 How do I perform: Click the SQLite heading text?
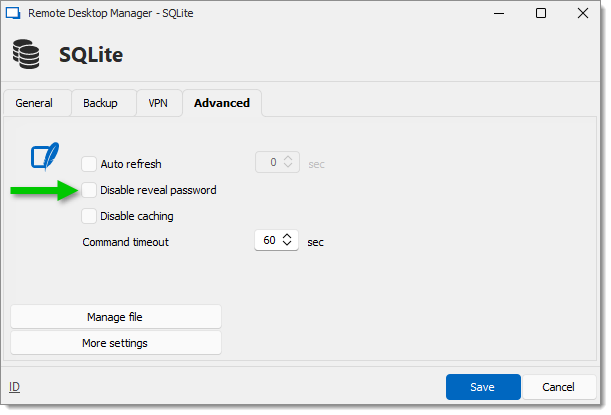pyautogui.click(x=91, y=55)
